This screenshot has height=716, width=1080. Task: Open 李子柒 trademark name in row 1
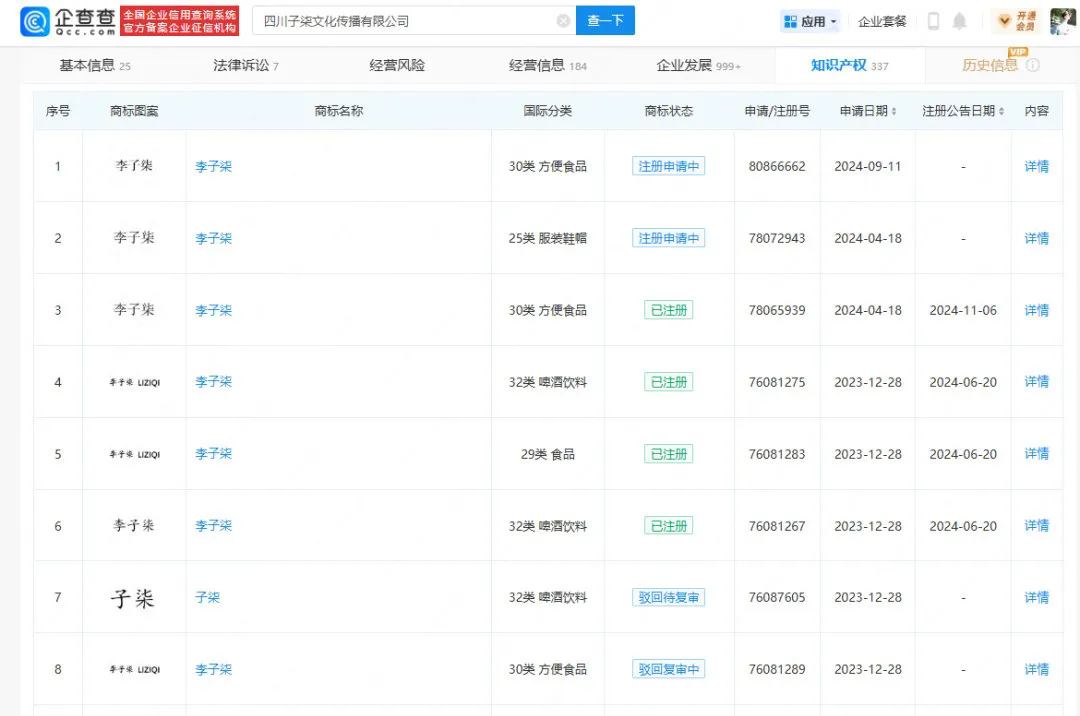tap(214, 166)
